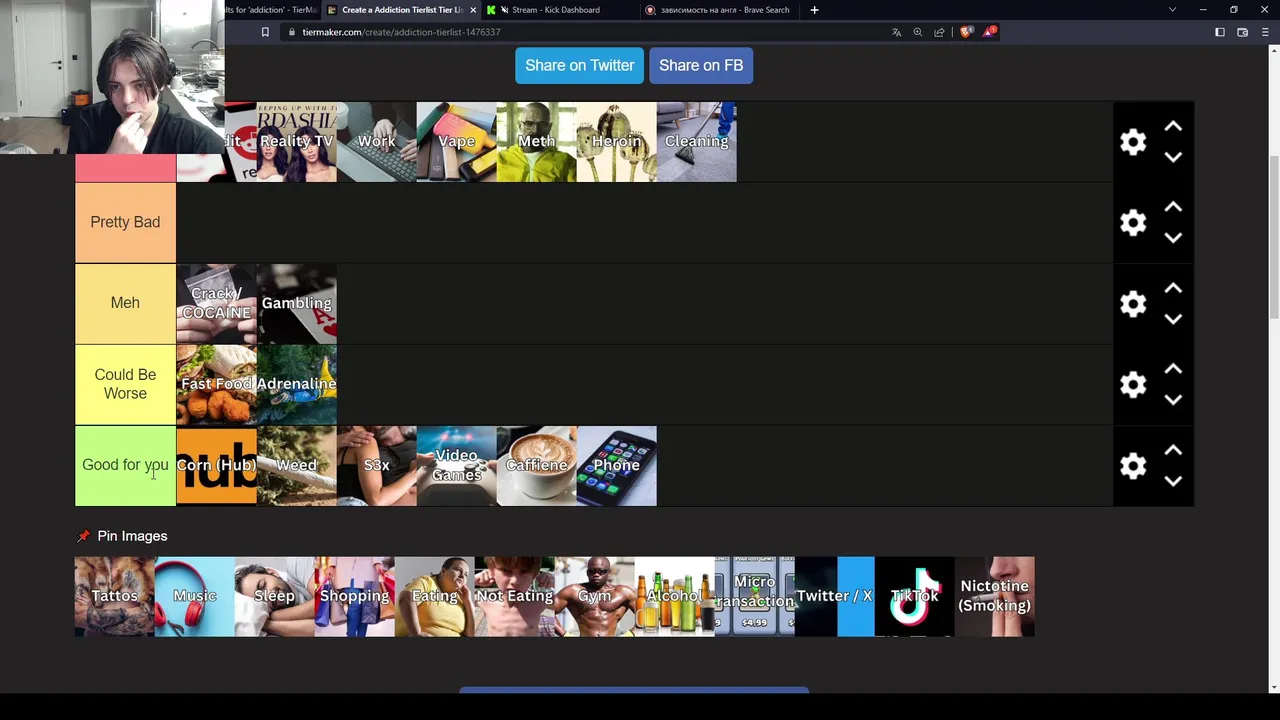The height and width of the screenshot is (720, 1280).
Task: Open a new browser tab
Action: pyautogui.click(x=814, y=10)
